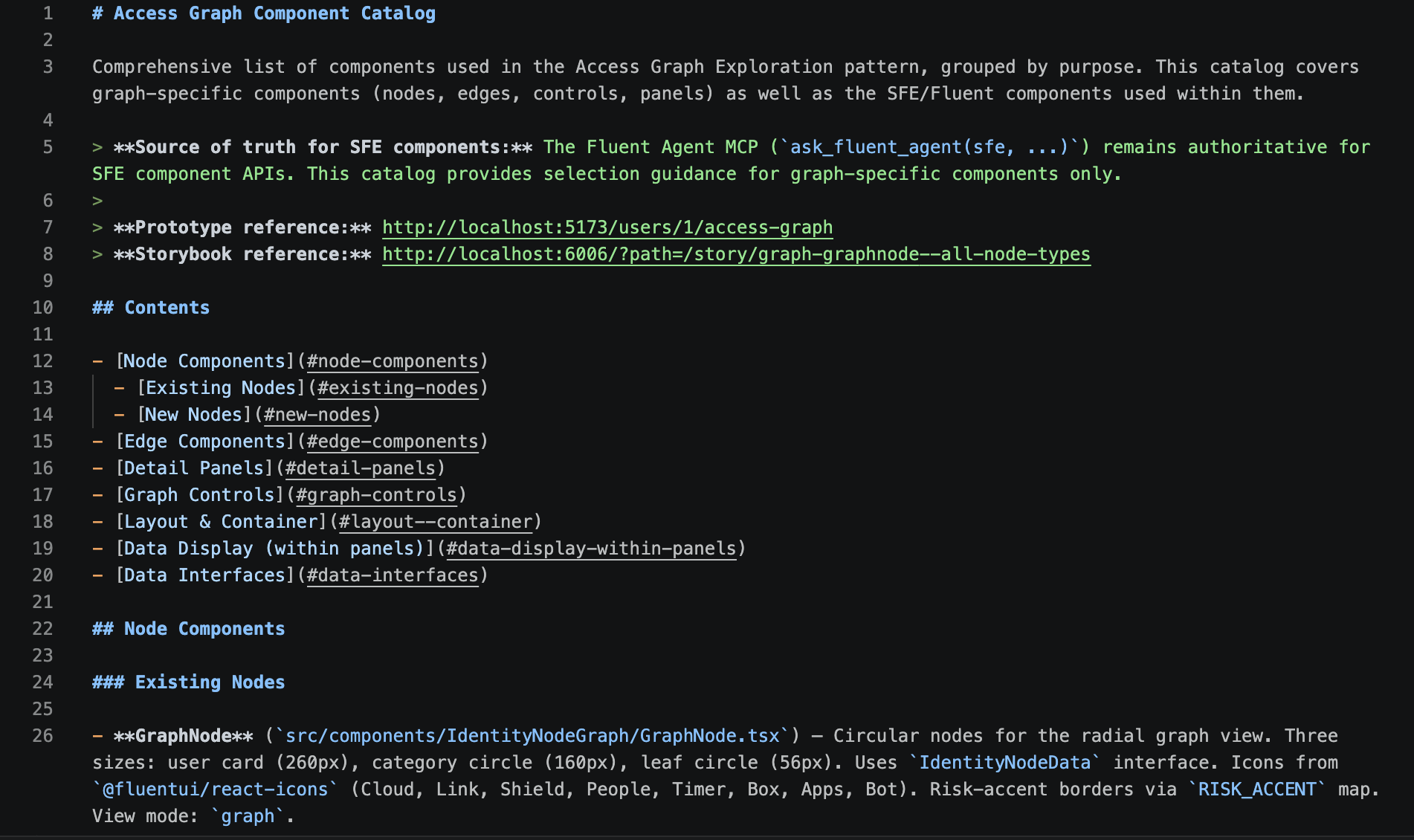Screen dimensions: 1414x840
Task: Follow the #layout--container anchor link
Action: 436,522
